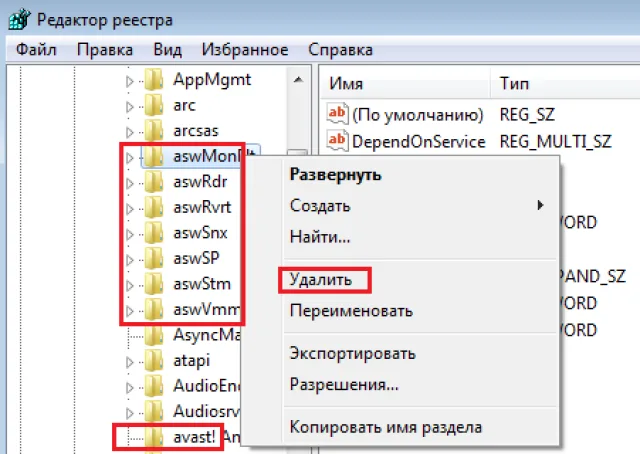This screenshot has height=454, width=640.
Task: Choose Разрешения... in the context menu
Action: pyautogui.click(x=344, y=385)
